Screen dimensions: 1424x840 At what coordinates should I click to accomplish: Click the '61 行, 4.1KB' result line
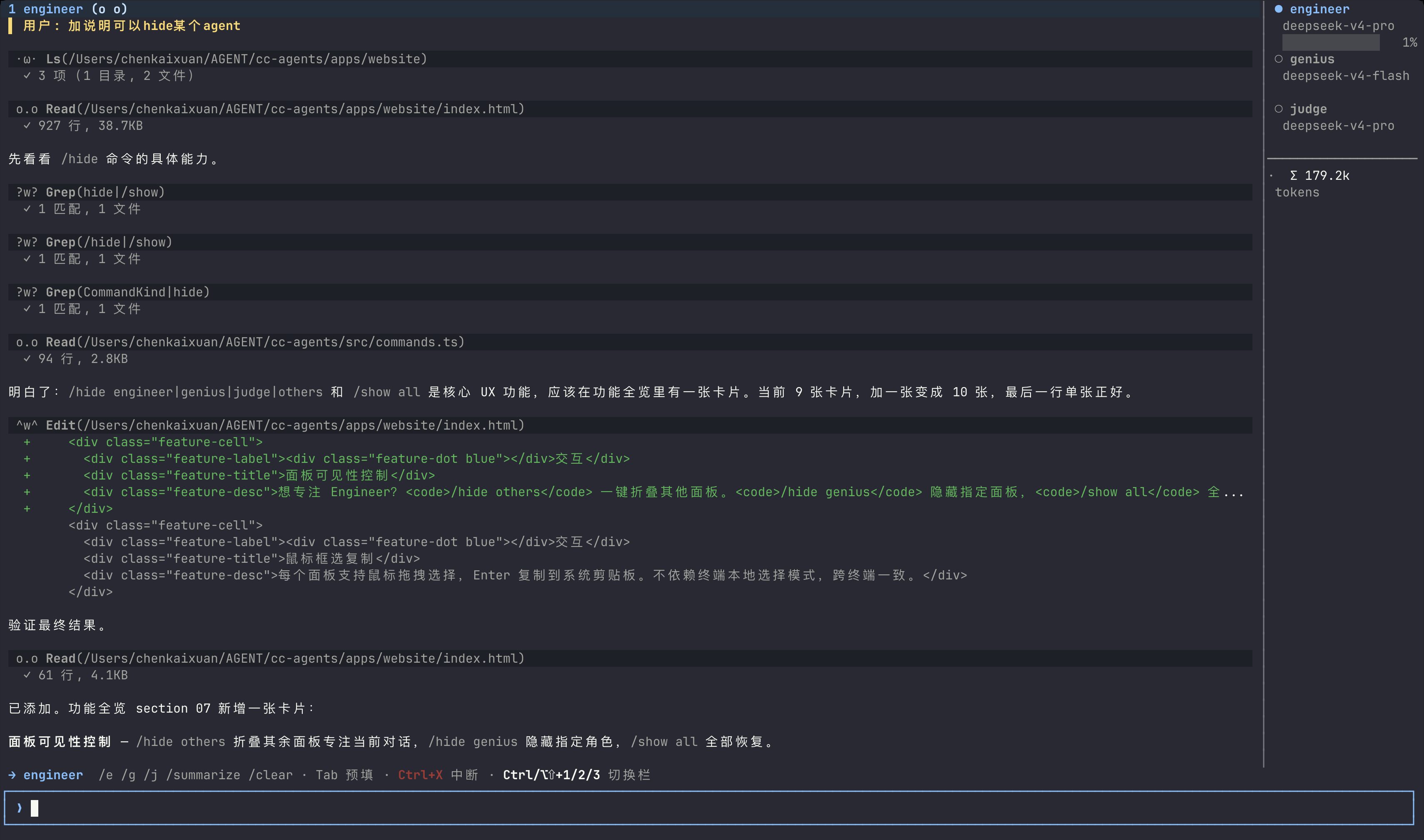pyautogui.click(x=83, y=675)
